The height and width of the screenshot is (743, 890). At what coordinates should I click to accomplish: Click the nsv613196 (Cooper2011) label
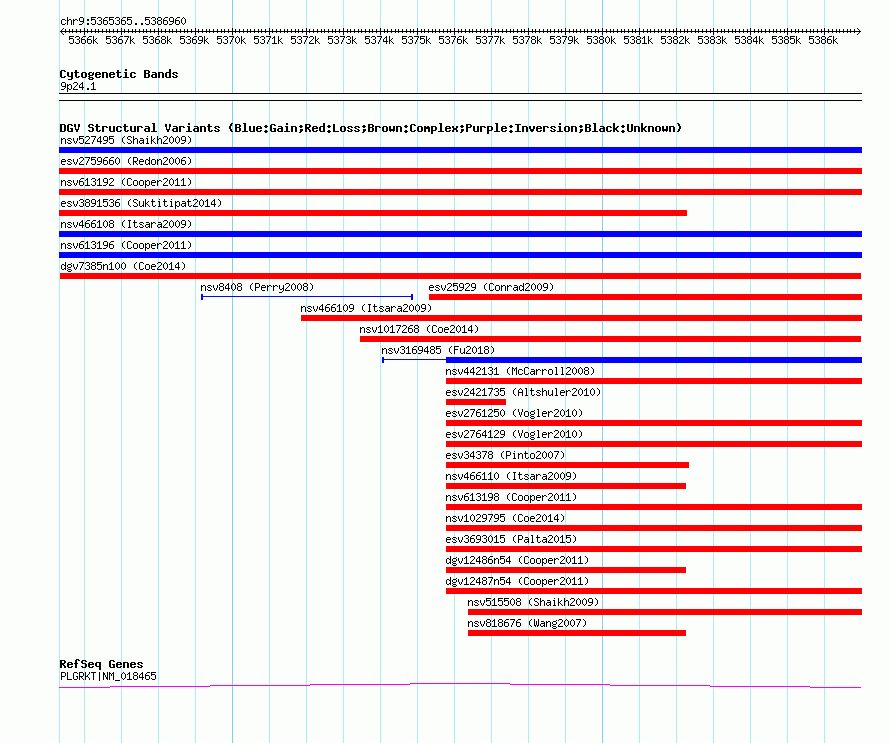click(126, 245)
